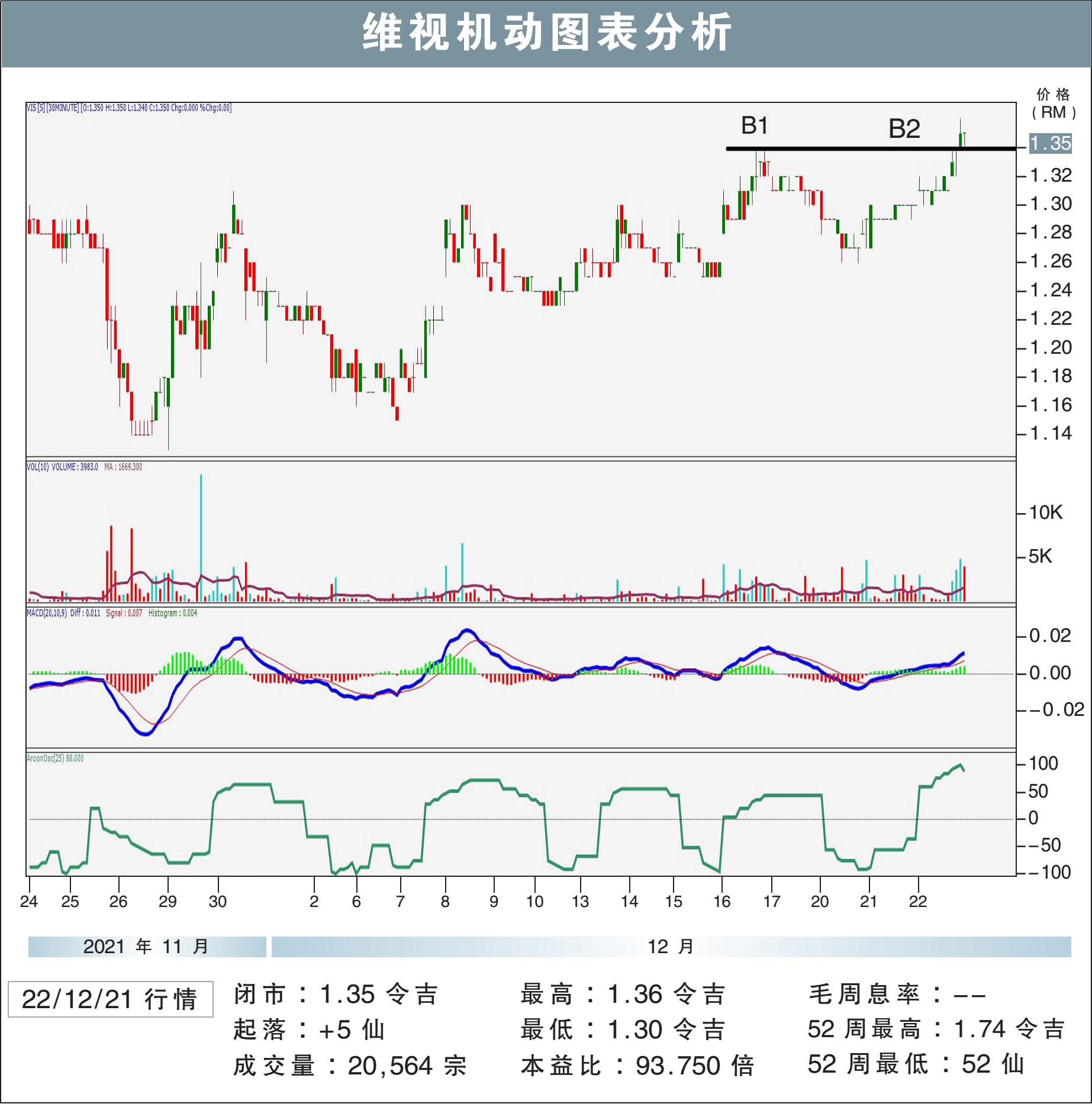Image resolution: width=1092 pixels, height=1104 pixels.
Task: Click the 1.24 price axis label
Action: click(x=1051, y=290)
